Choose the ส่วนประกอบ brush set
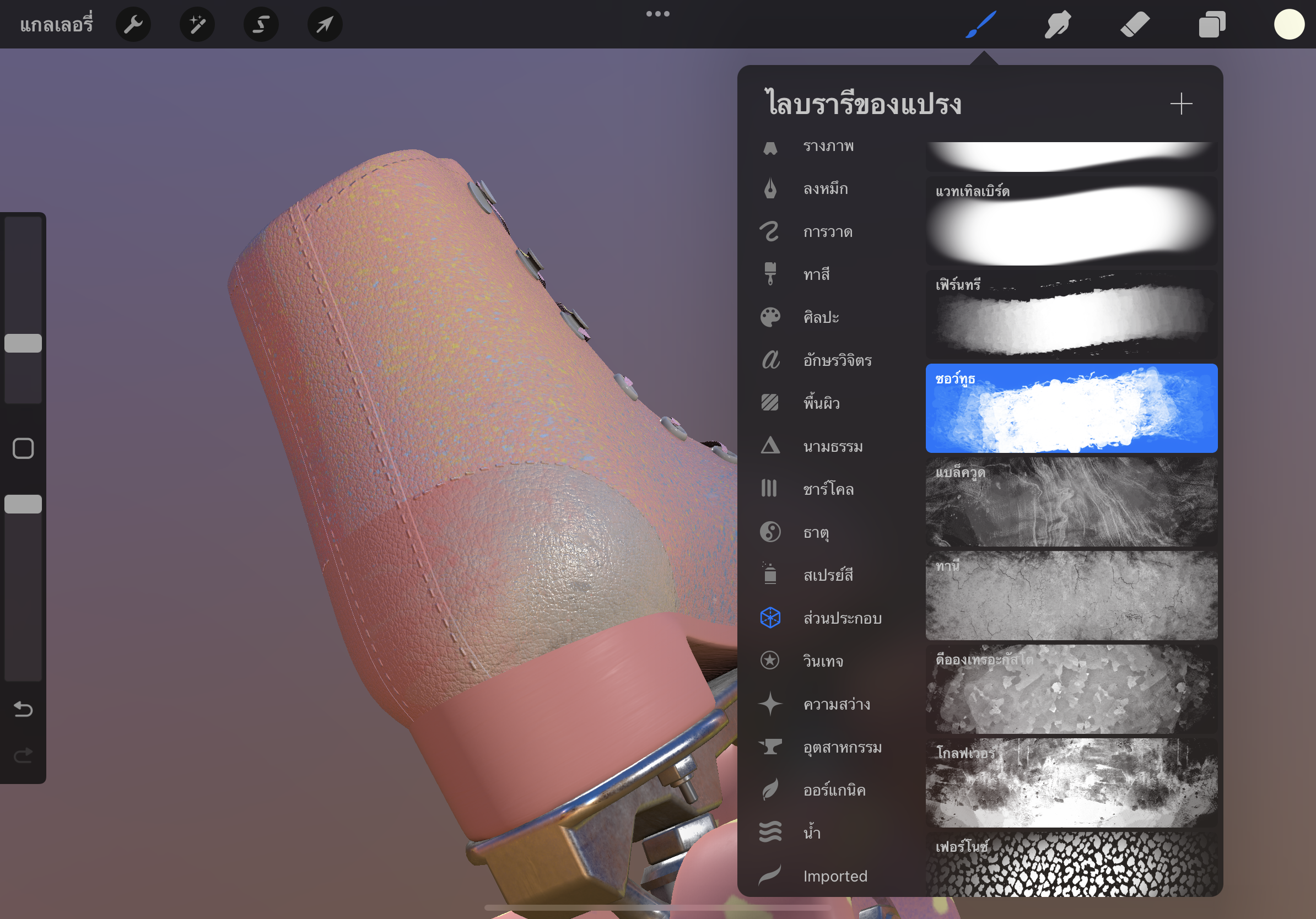 (842, 618)
